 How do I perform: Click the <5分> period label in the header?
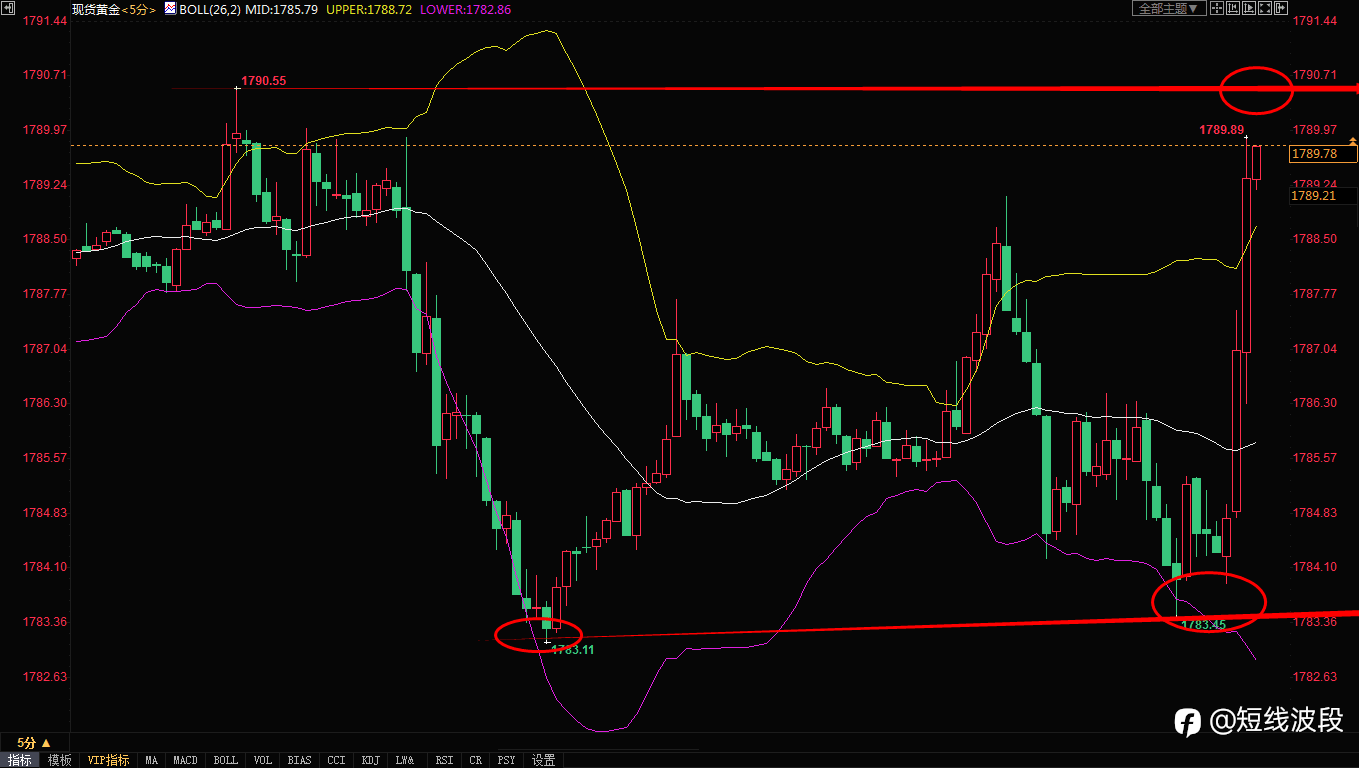[x=139, y=8]
